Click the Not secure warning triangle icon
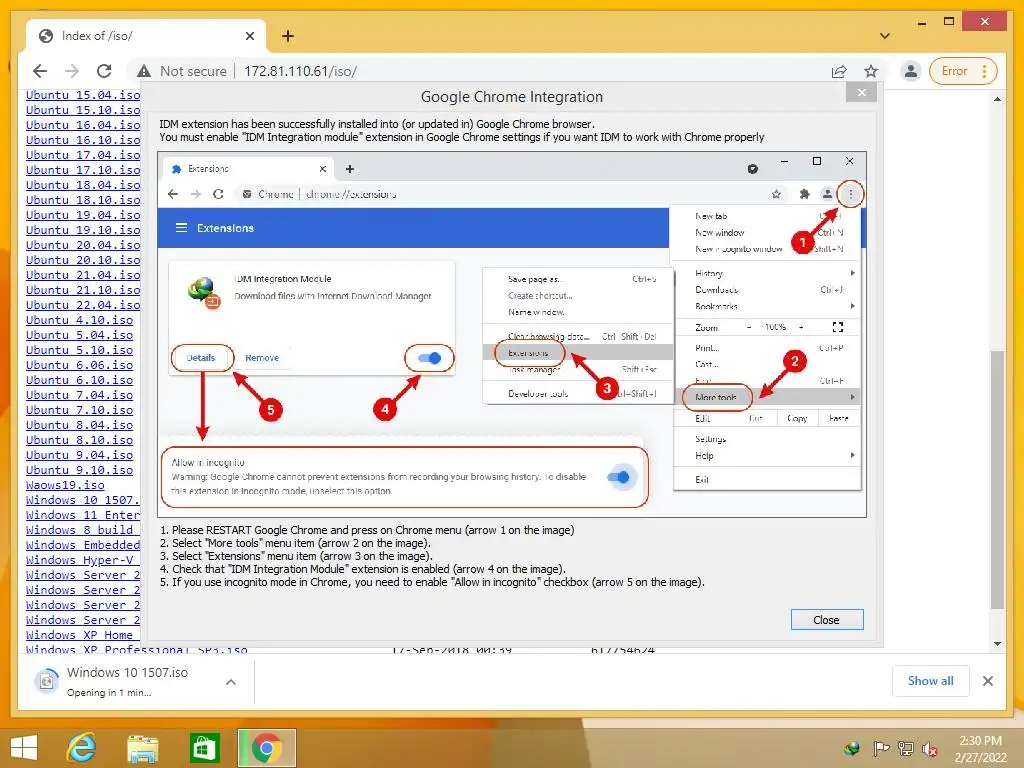The height and width of the screenshot is (768, 1024). tap(144, 71)
